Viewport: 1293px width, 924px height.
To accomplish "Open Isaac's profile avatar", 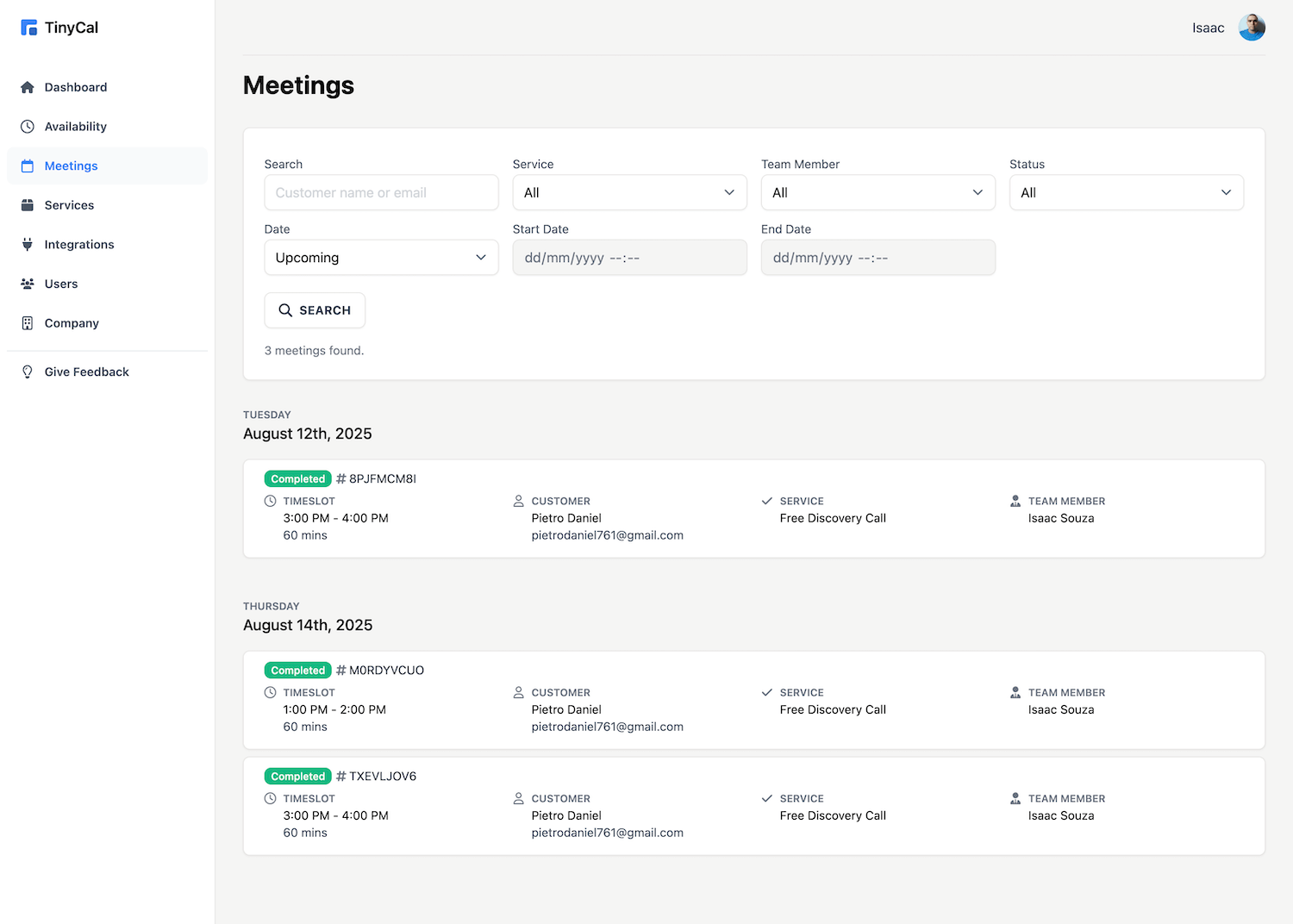I will pyautogui.click(x=1252, y=28).
